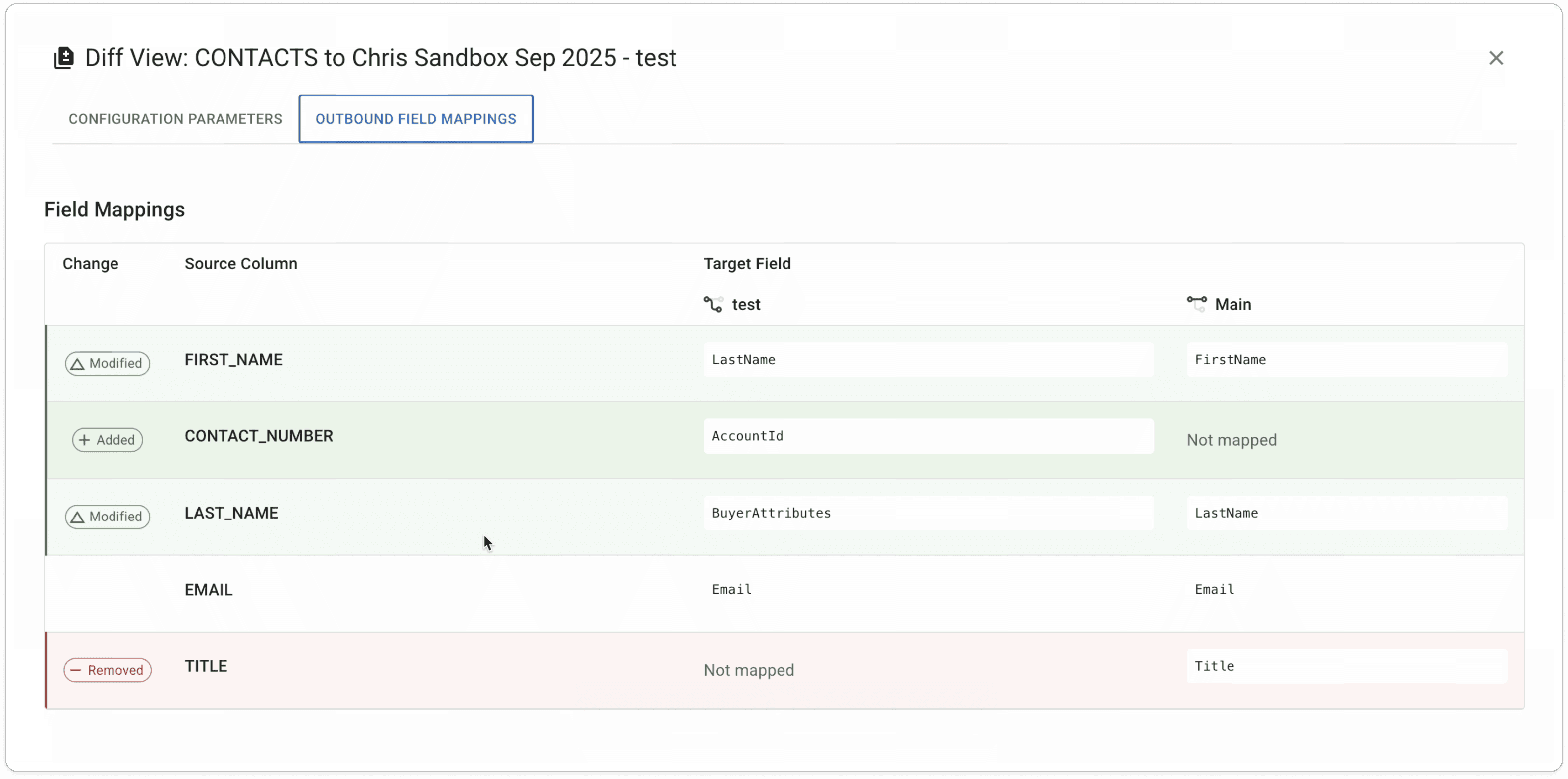Screen dimensions: 1568x779
Task: Click the test branch icon
Action: point(713,304)
